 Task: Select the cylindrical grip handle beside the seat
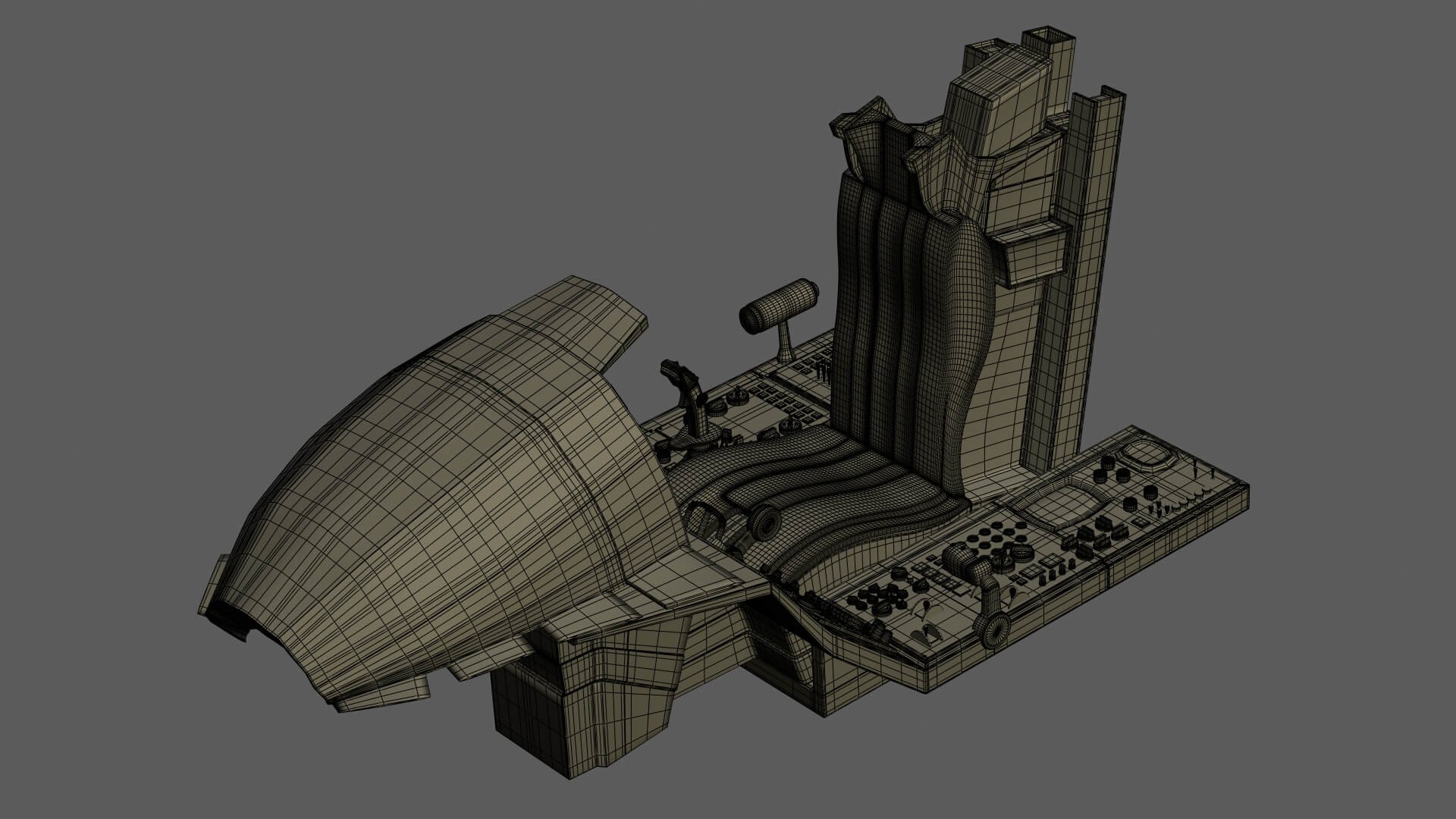[x=781, y=315]
